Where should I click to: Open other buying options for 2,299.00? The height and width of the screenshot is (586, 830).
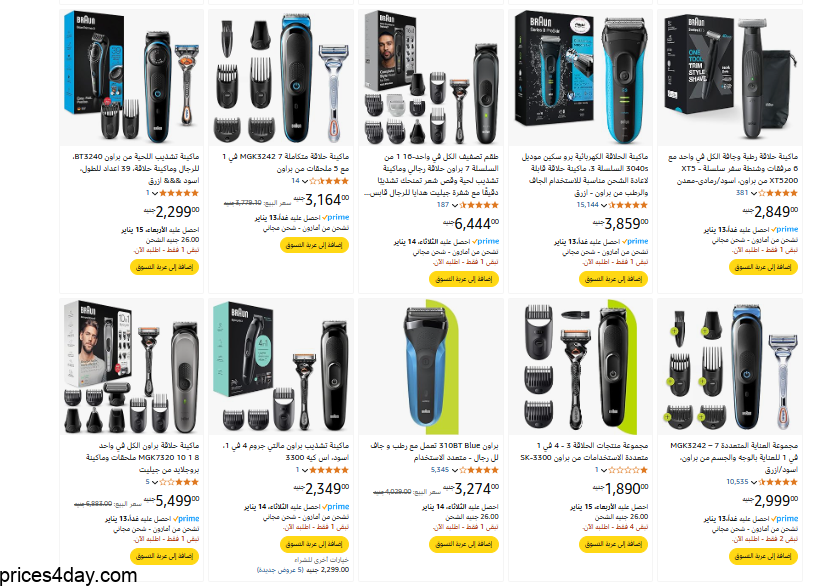click(303, 565)
